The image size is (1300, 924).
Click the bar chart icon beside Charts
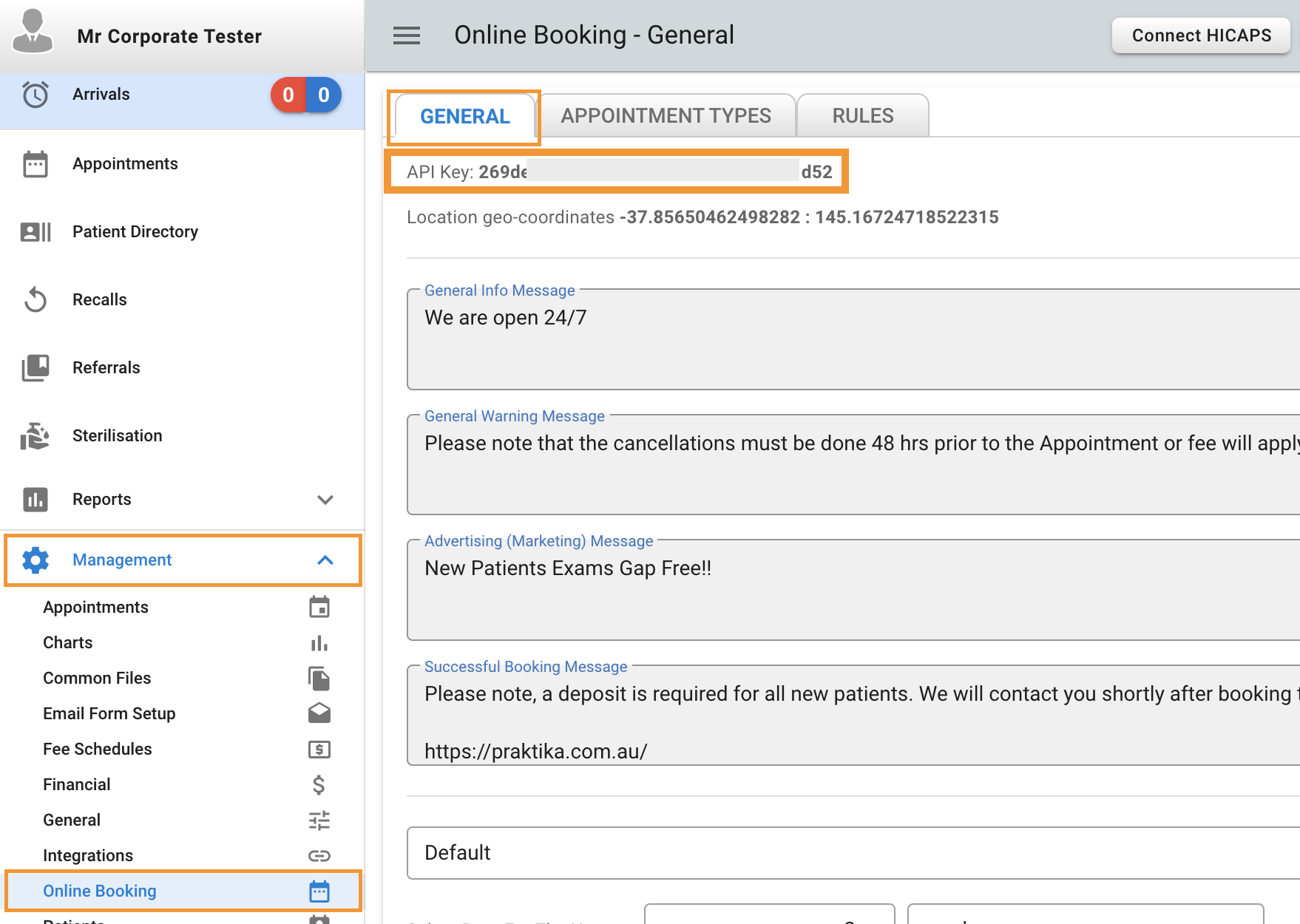pos(319,643)
